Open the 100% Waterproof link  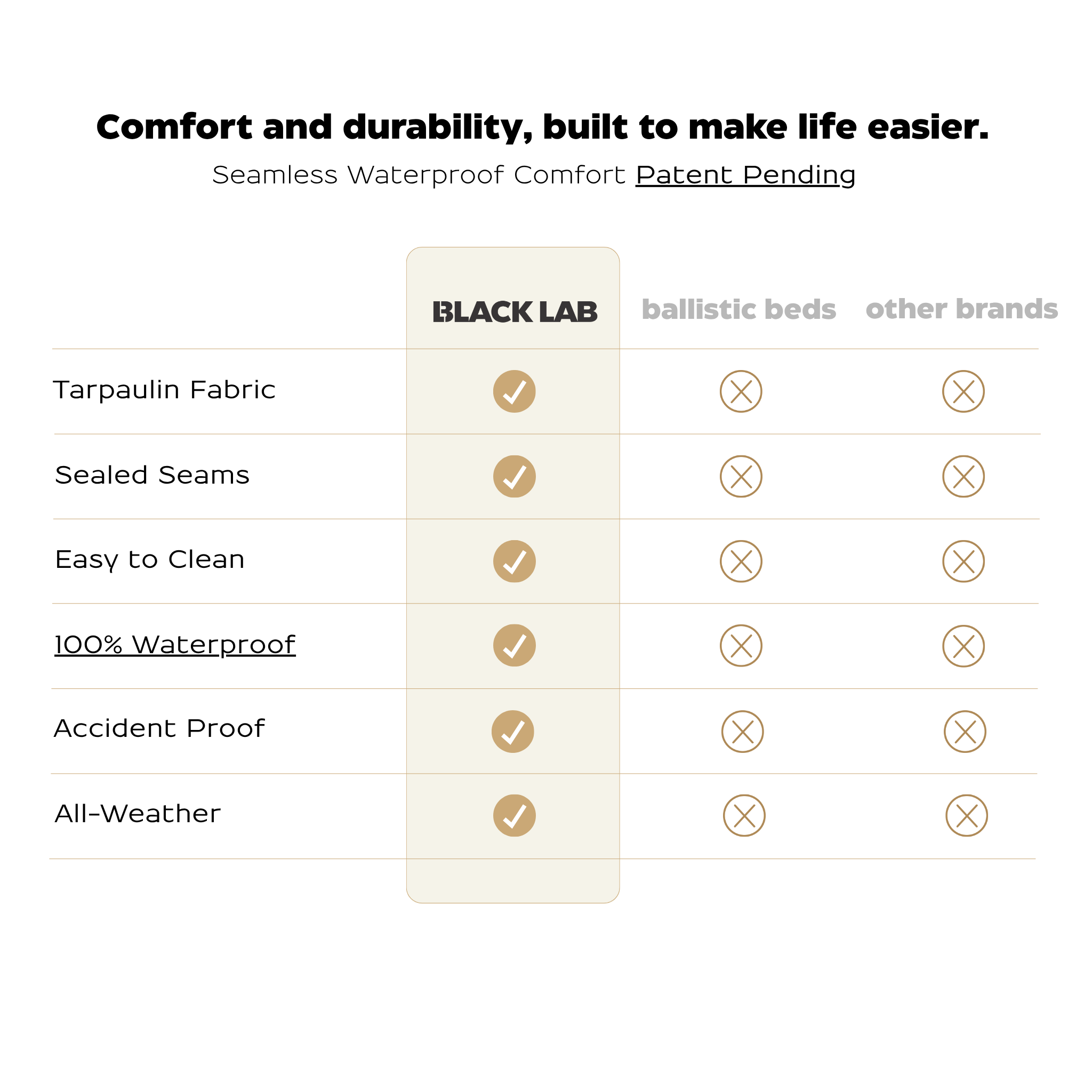pyautogui.click(x=175, y=644)
